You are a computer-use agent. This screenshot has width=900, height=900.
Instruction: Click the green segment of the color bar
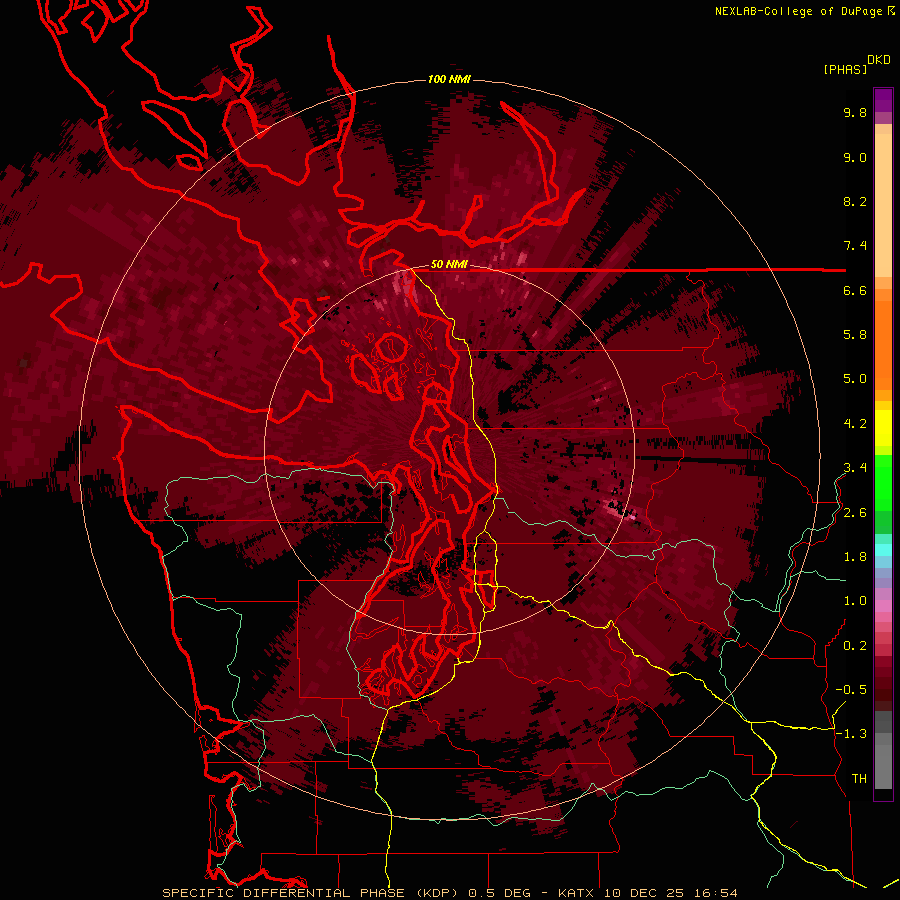[x=883, y=482]
